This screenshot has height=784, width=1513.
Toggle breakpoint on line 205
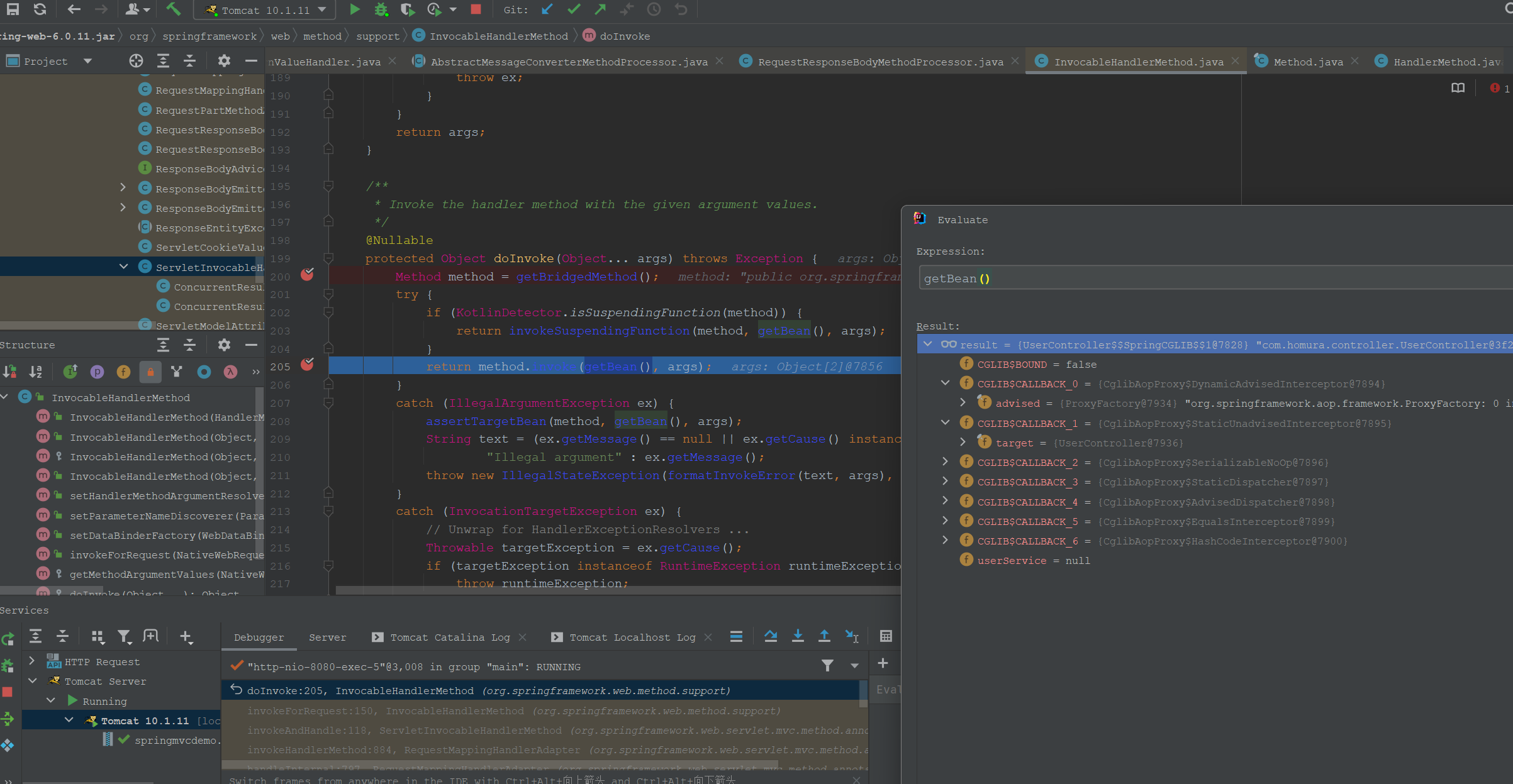[307, 365]
